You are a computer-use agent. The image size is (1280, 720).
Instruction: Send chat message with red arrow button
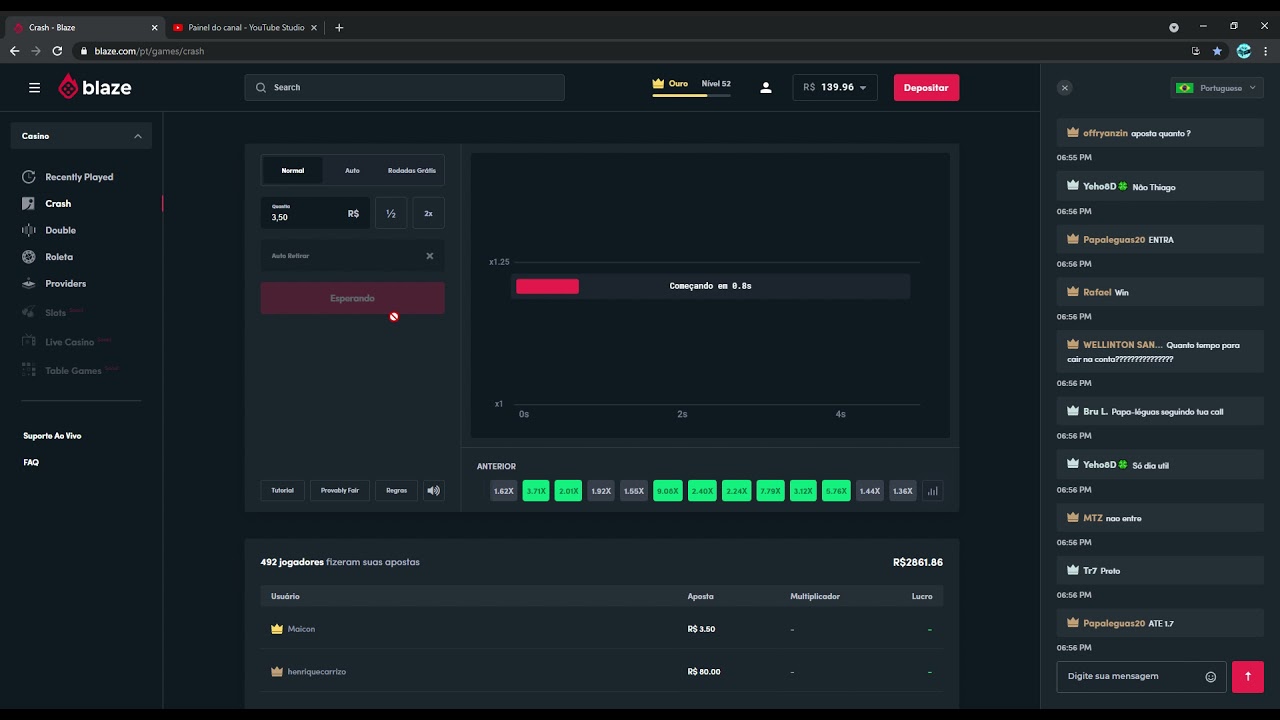point(1248,677)
